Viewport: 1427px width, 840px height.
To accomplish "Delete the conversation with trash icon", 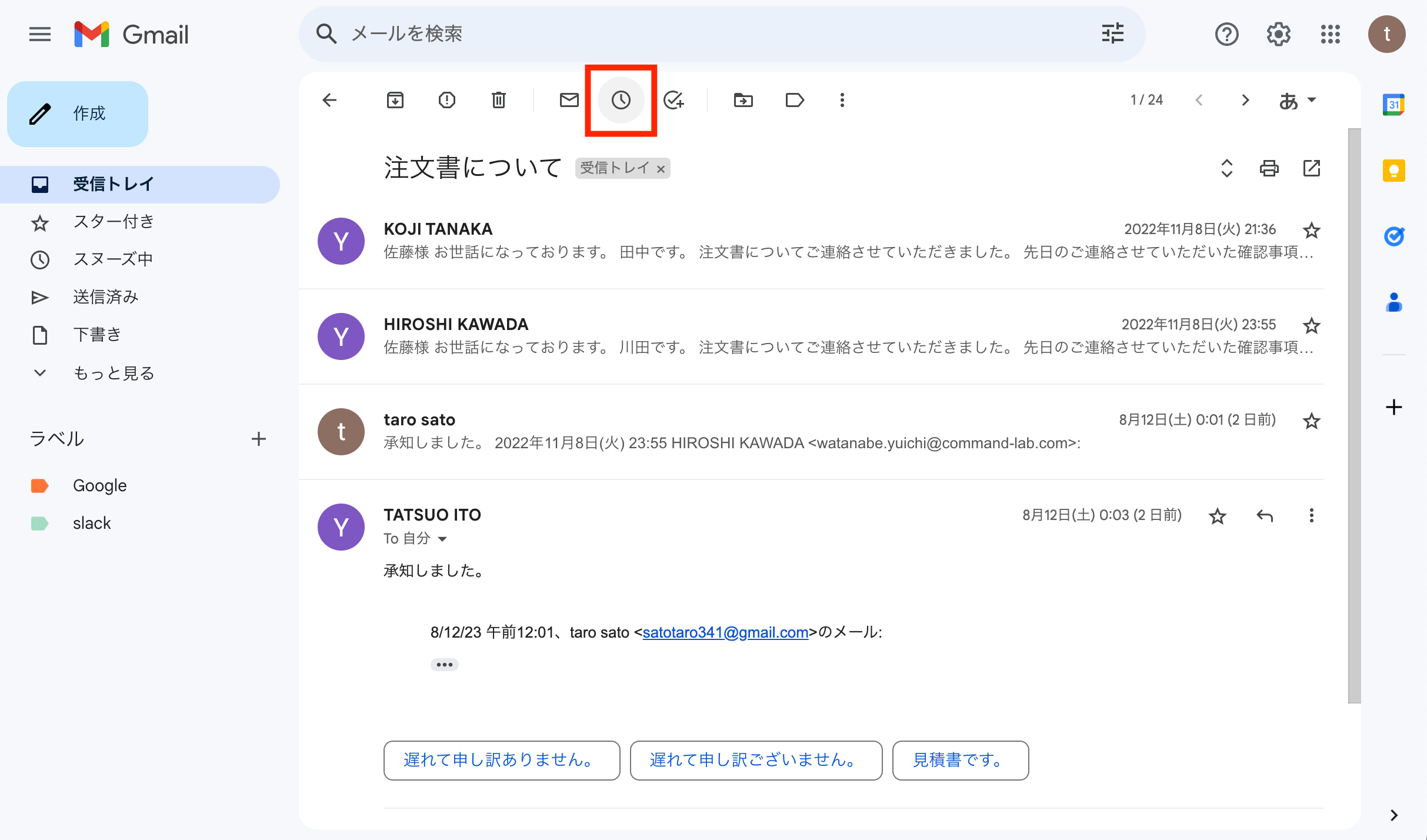I will pos(499,100).
